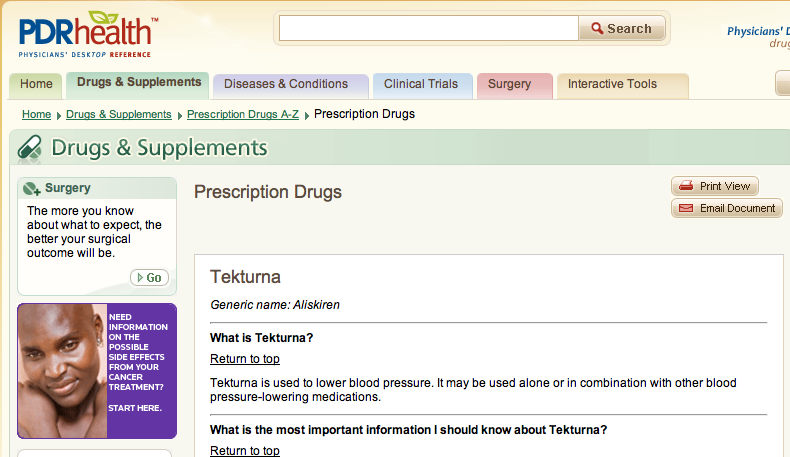
Task: Open the Clinical Trials tab
Action: coord(421,84)
